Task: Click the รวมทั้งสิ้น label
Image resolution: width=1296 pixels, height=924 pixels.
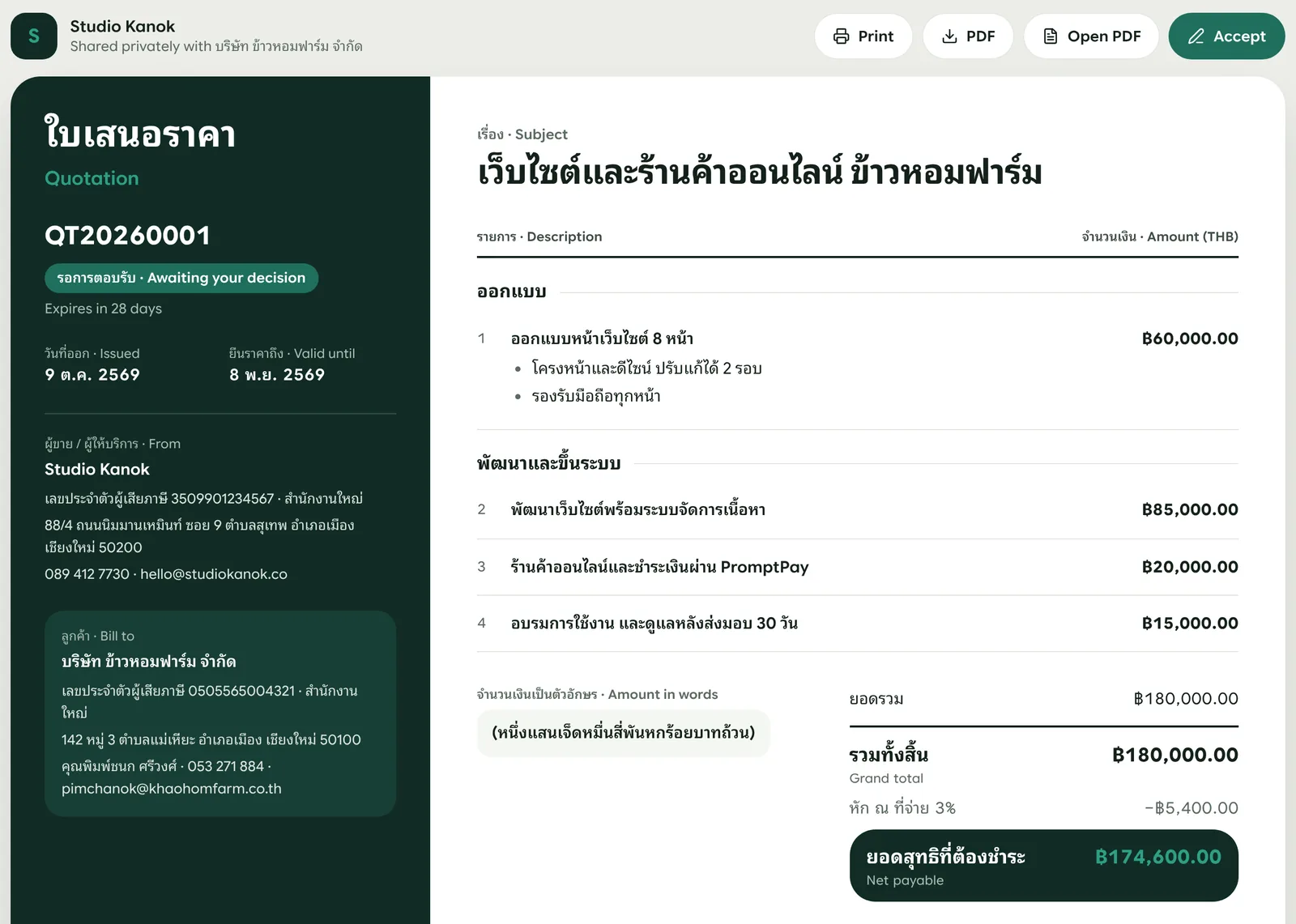Action: tap(889, 755)
